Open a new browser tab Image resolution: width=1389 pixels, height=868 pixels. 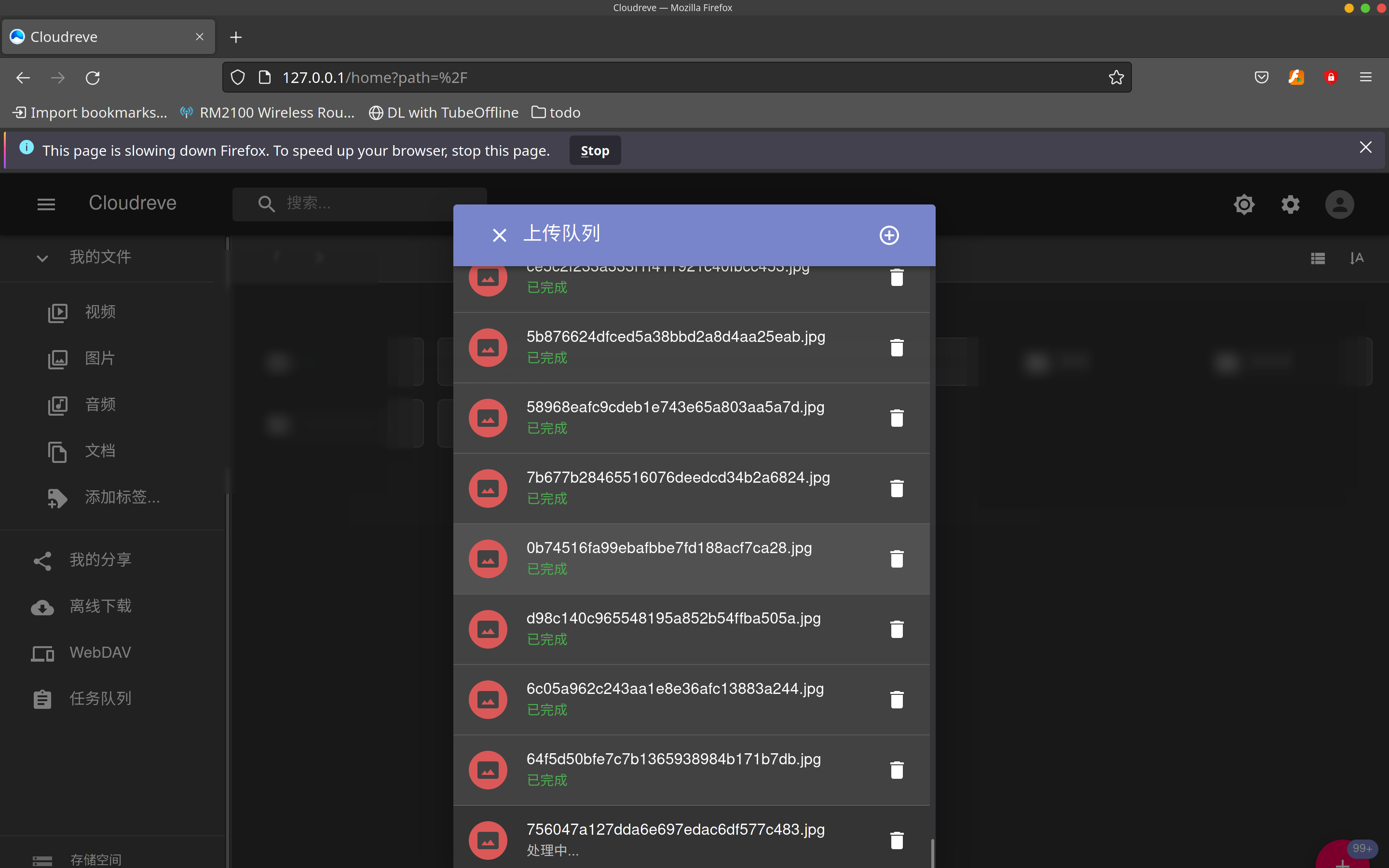(236, 37)
